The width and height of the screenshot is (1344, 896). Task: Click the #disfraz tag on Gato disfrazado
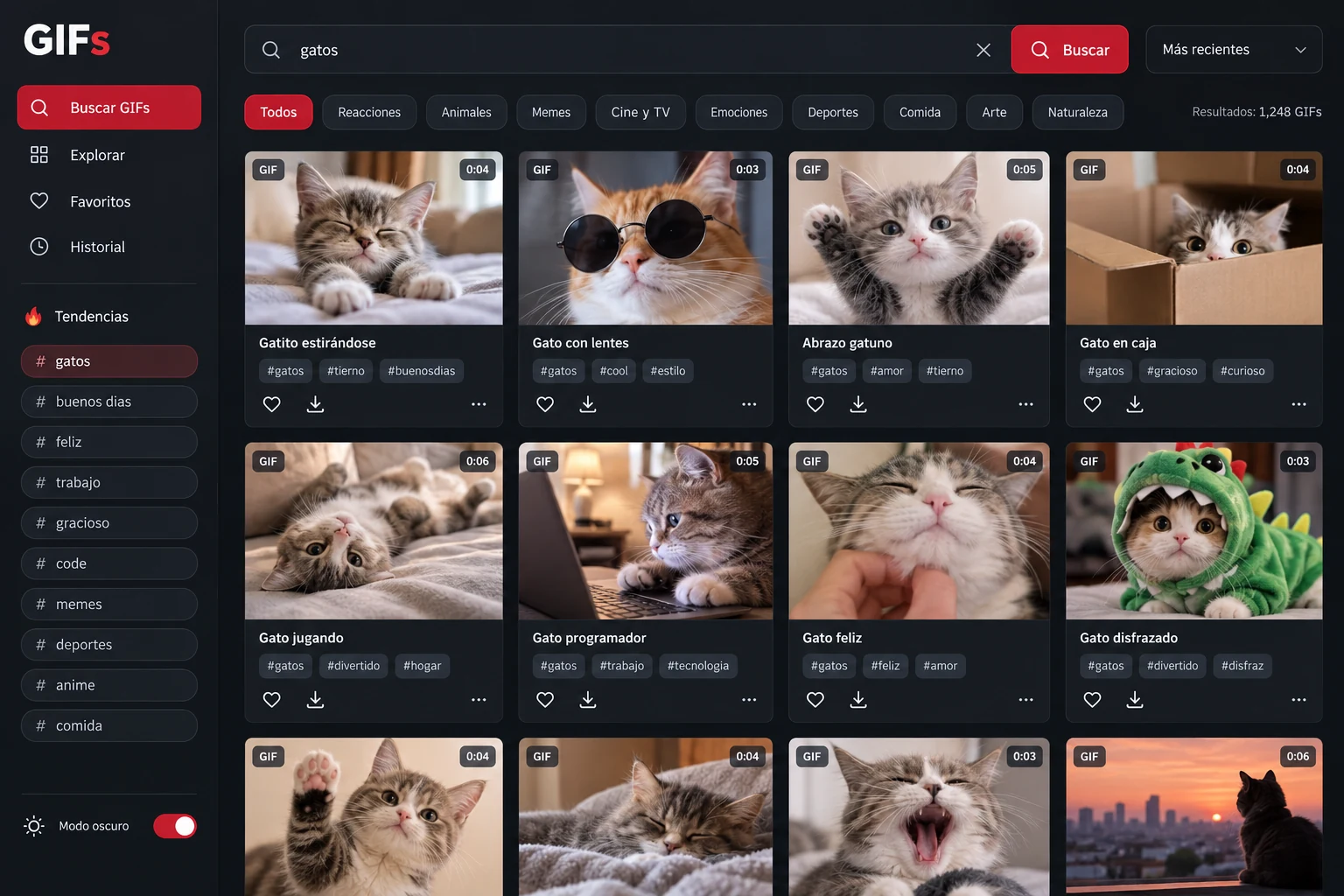point(1242,666)
